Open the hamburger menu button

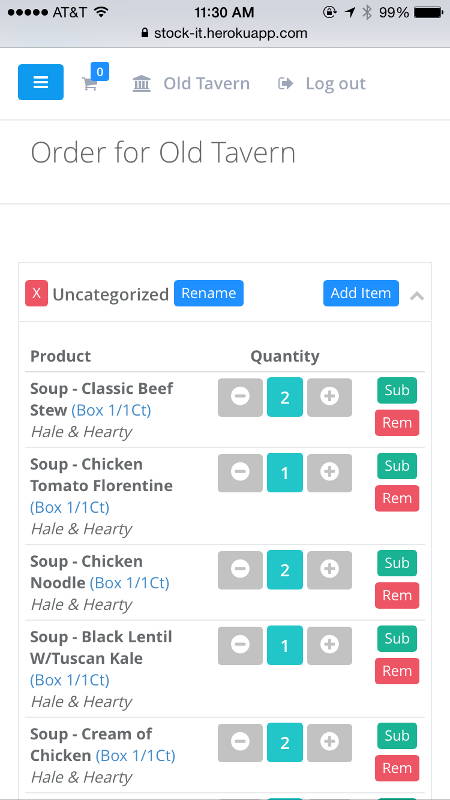click(x=41, y=82)
